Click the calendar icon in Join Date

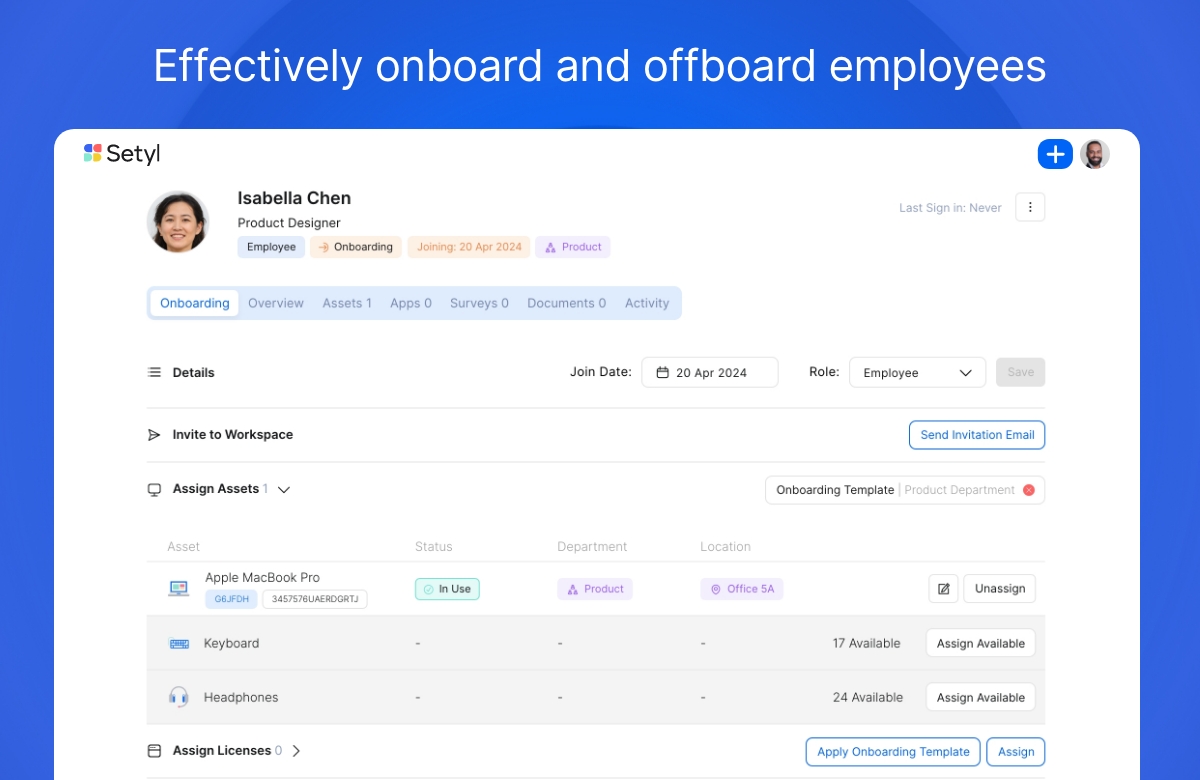[x=662, y=373]
